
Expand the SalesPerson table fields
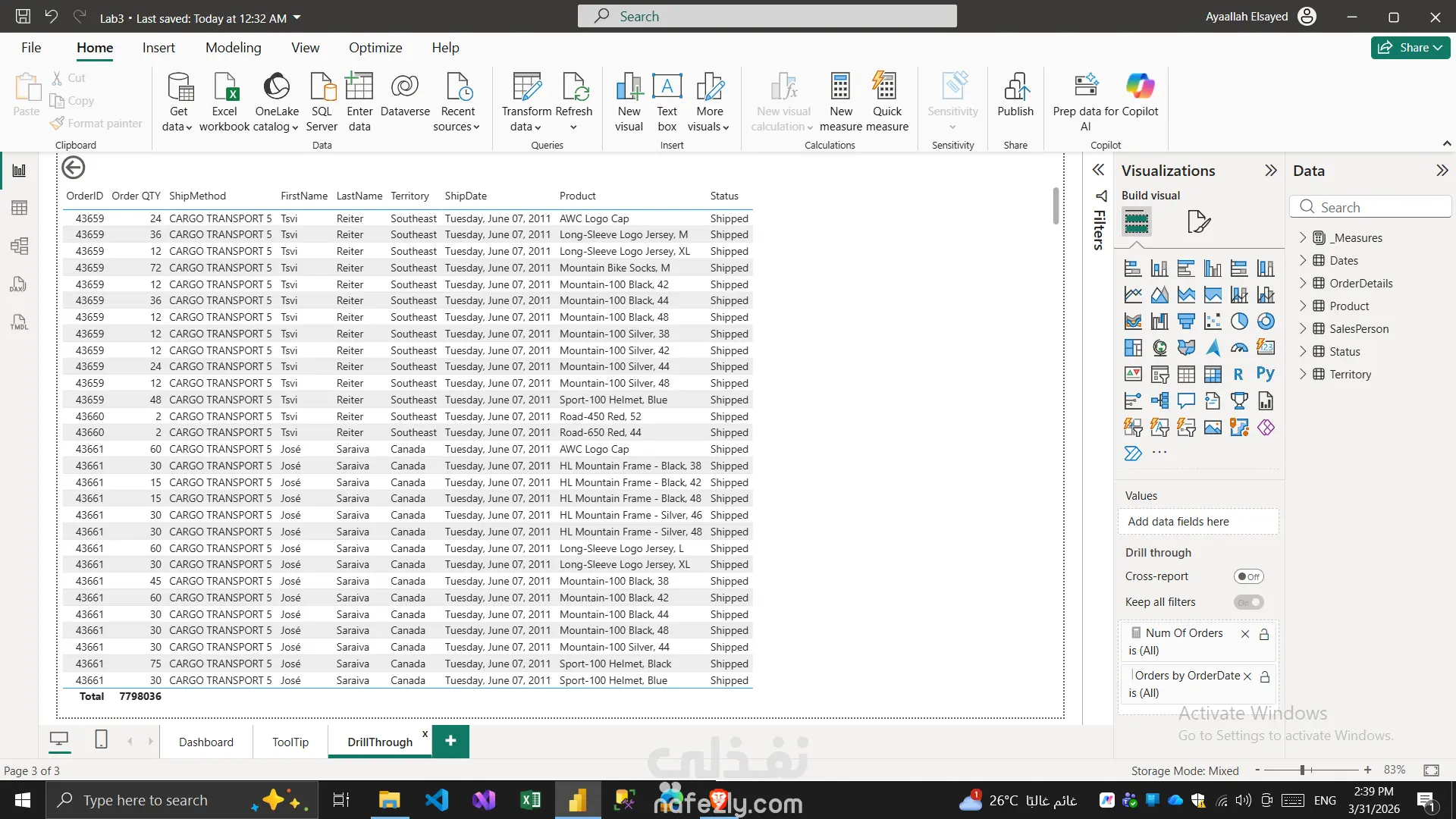[x=1303, y=328]
